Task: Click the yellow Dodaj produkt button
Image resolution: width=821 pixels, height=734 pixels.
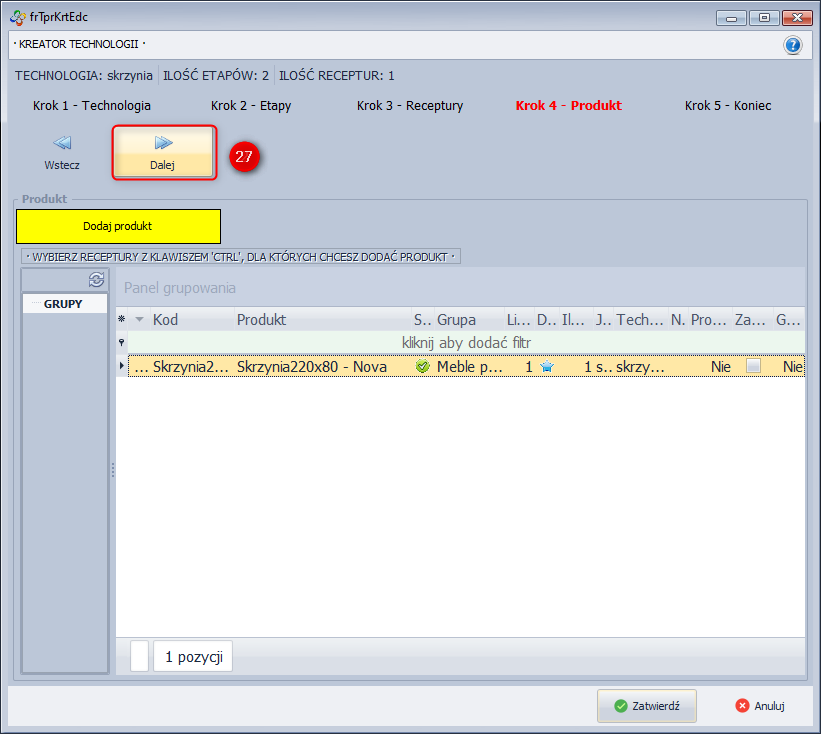Action: 118,226
